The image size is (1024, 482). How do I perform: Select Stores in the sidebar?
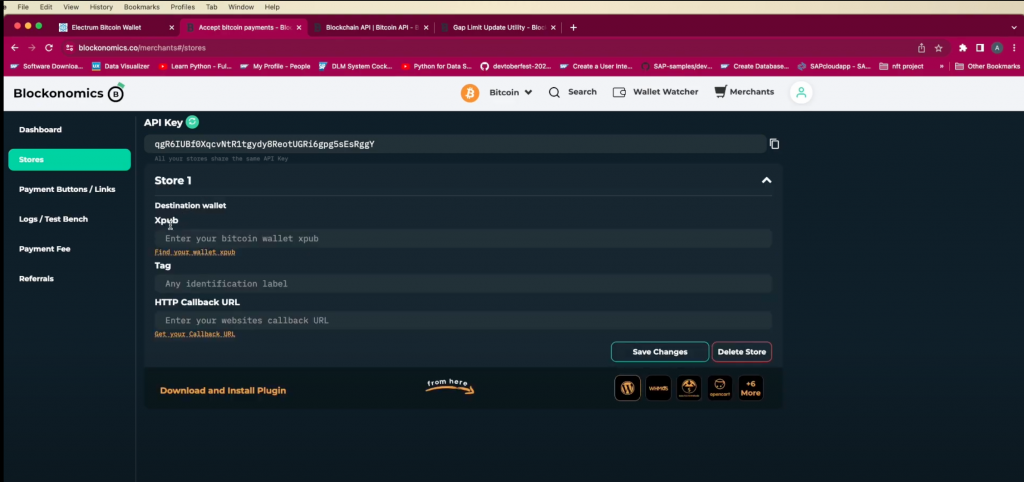coord(69,159)
